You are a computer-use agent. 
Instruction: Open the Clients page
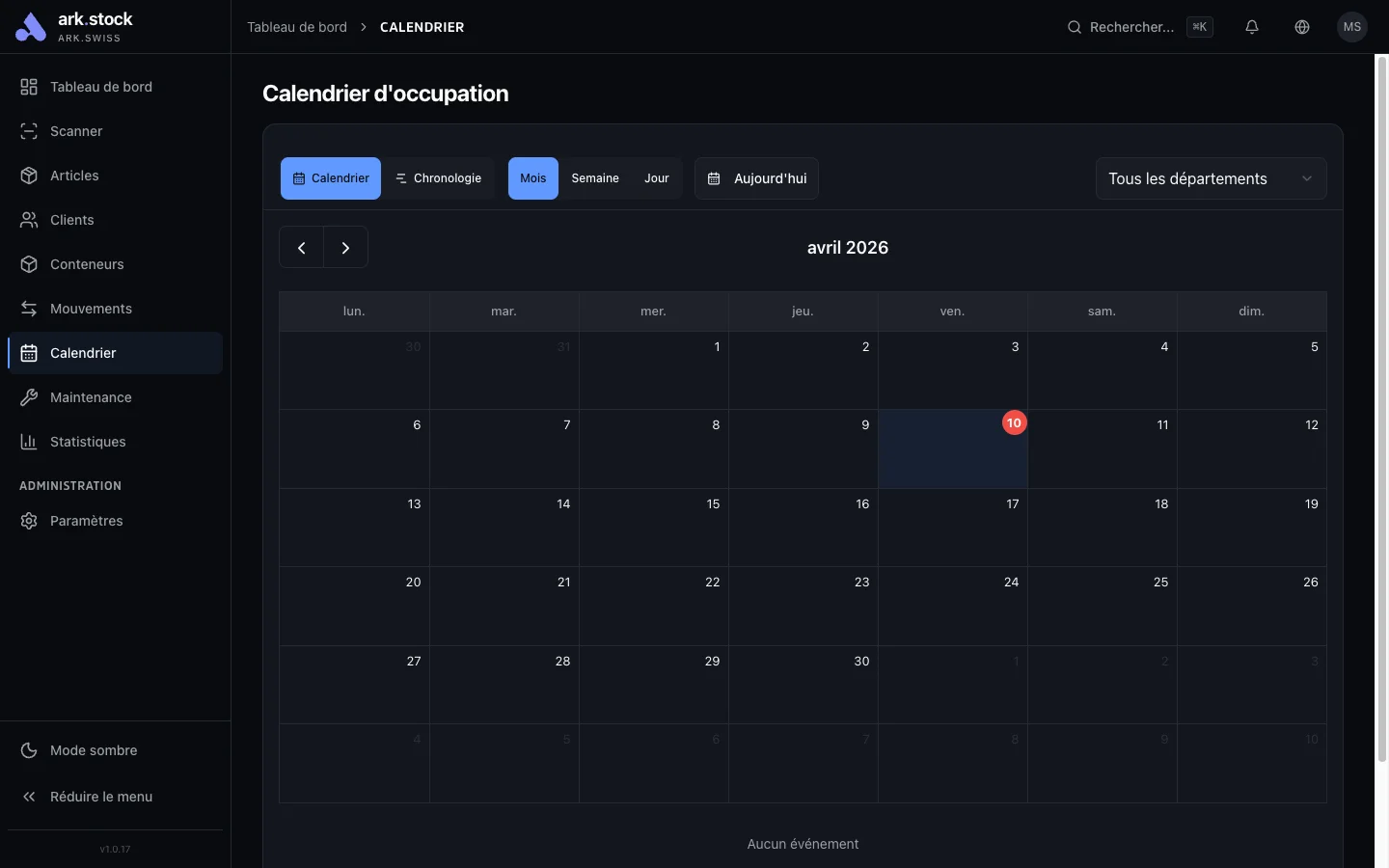pos(70,220)
